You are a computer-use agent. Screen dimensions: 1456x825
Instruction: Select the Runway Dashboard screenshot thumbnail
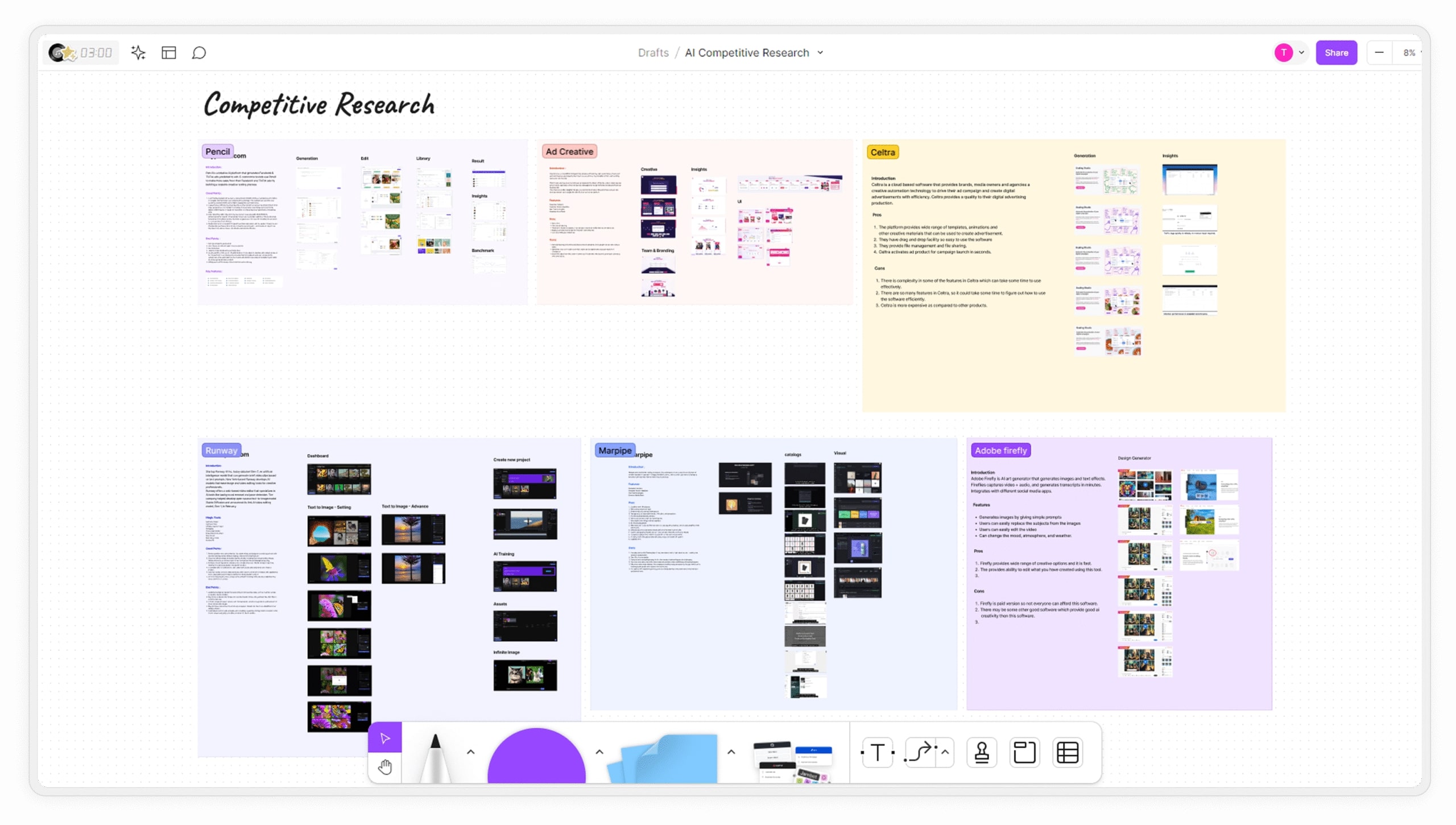pos(339,479)
